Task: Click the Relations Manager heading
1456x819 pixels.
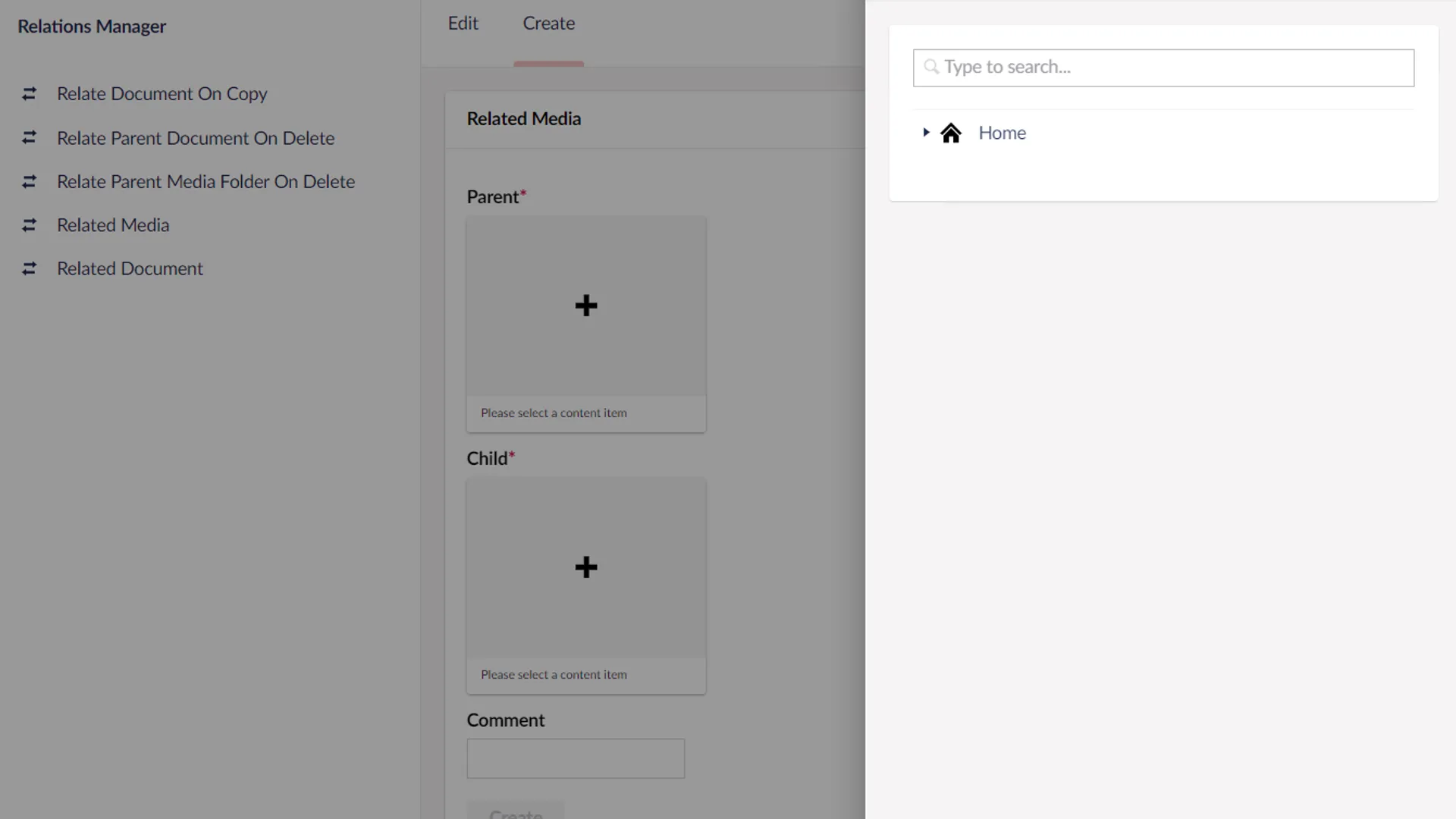Action: pos(92,27)
